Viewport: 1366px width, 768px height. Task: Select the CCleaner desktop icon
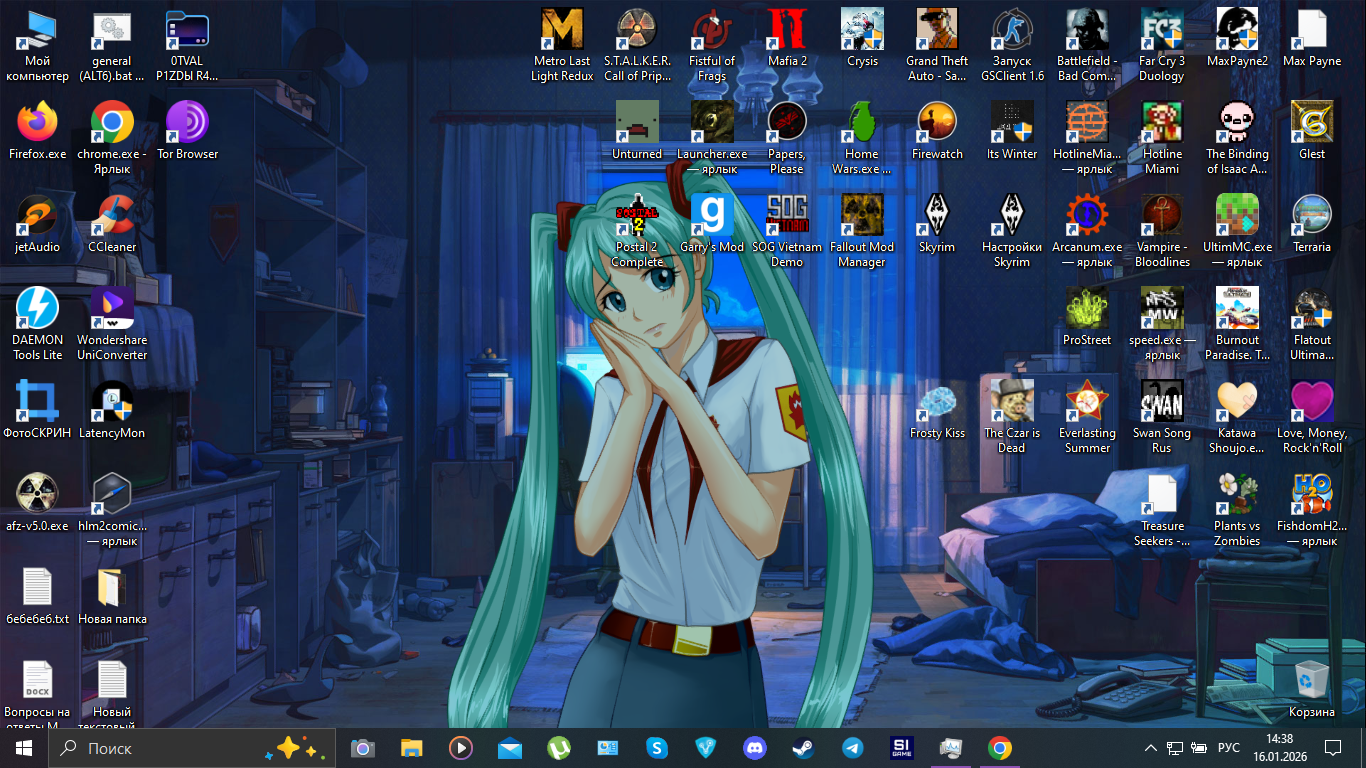[x=112, y=225]
